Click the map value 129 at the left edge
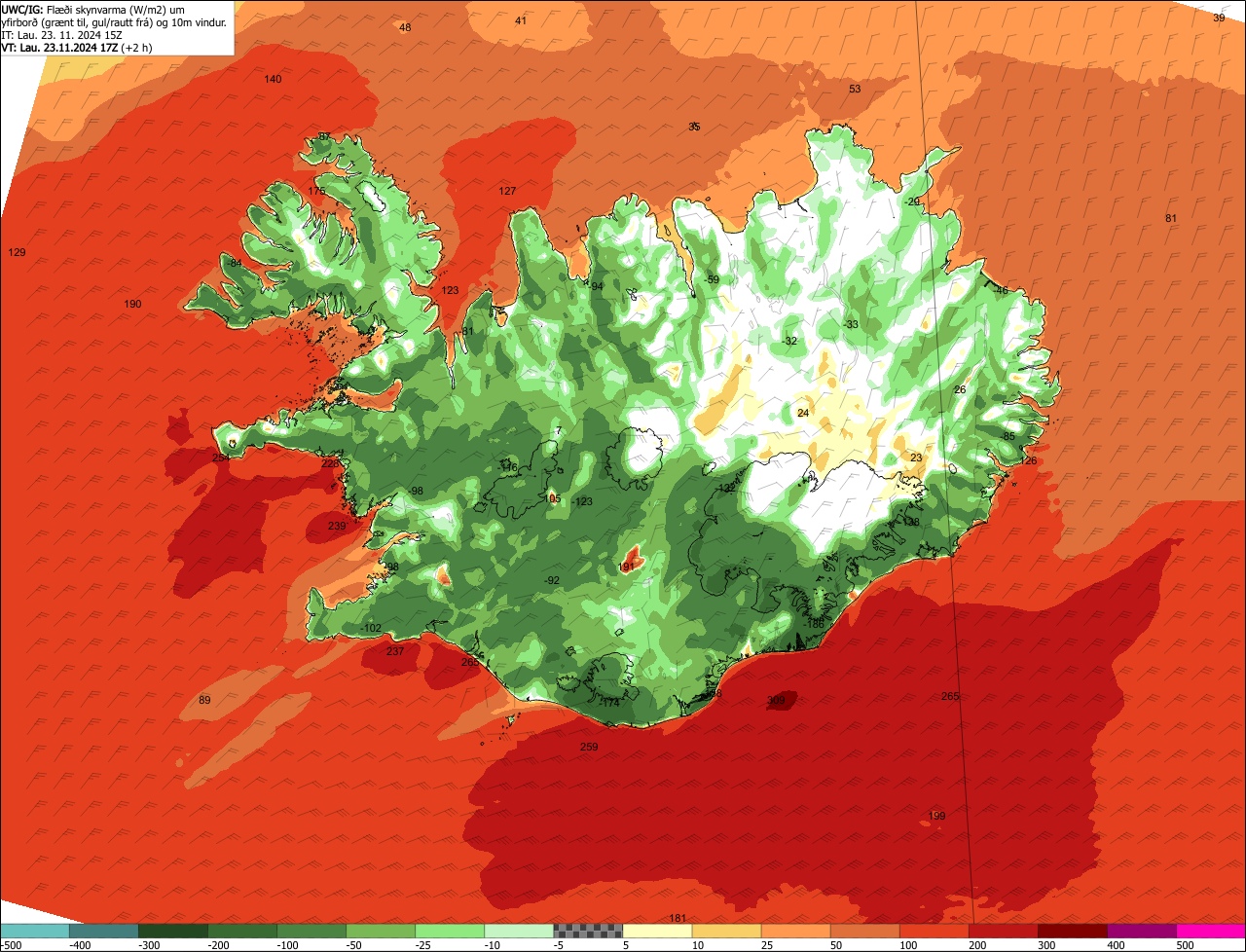Screen dimensions: 1246x952 (17, 252)
